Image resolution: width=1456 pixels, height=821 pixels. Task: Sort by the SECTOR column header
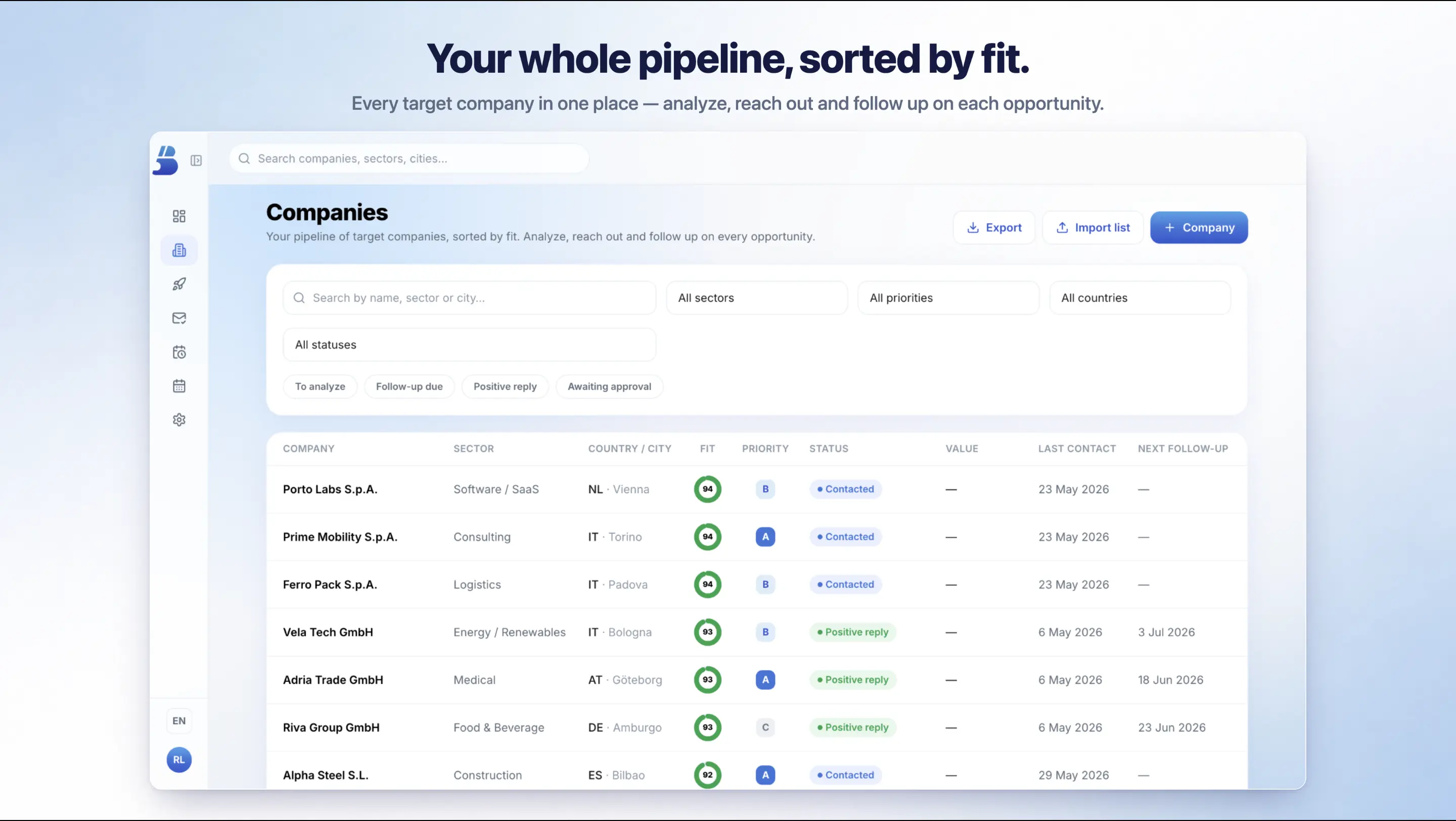pyautogui.click(x=474, y=448)
